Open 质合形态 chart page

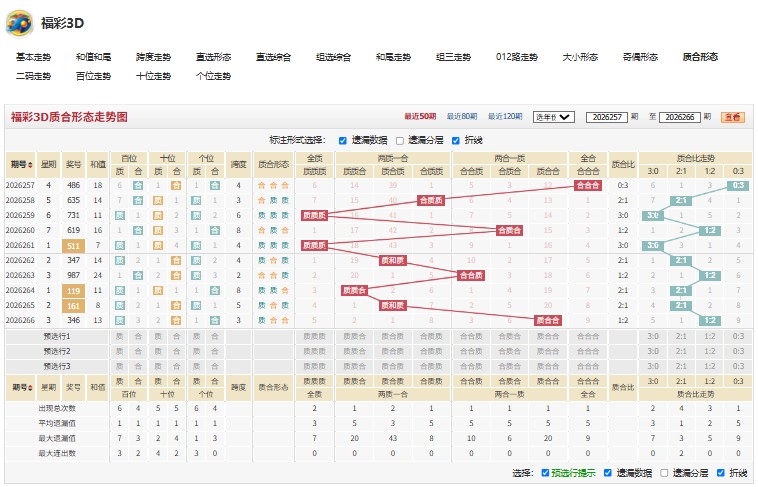(x=700, y=57)
